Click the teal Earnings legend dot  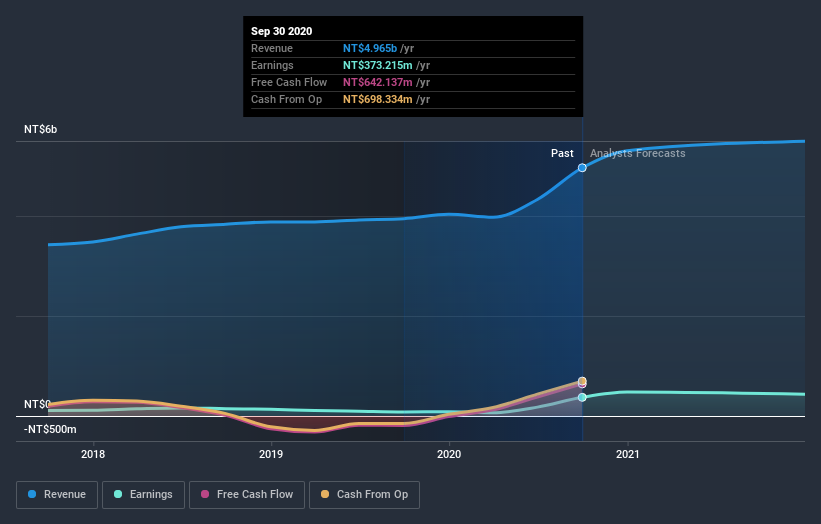pos(118,494)
